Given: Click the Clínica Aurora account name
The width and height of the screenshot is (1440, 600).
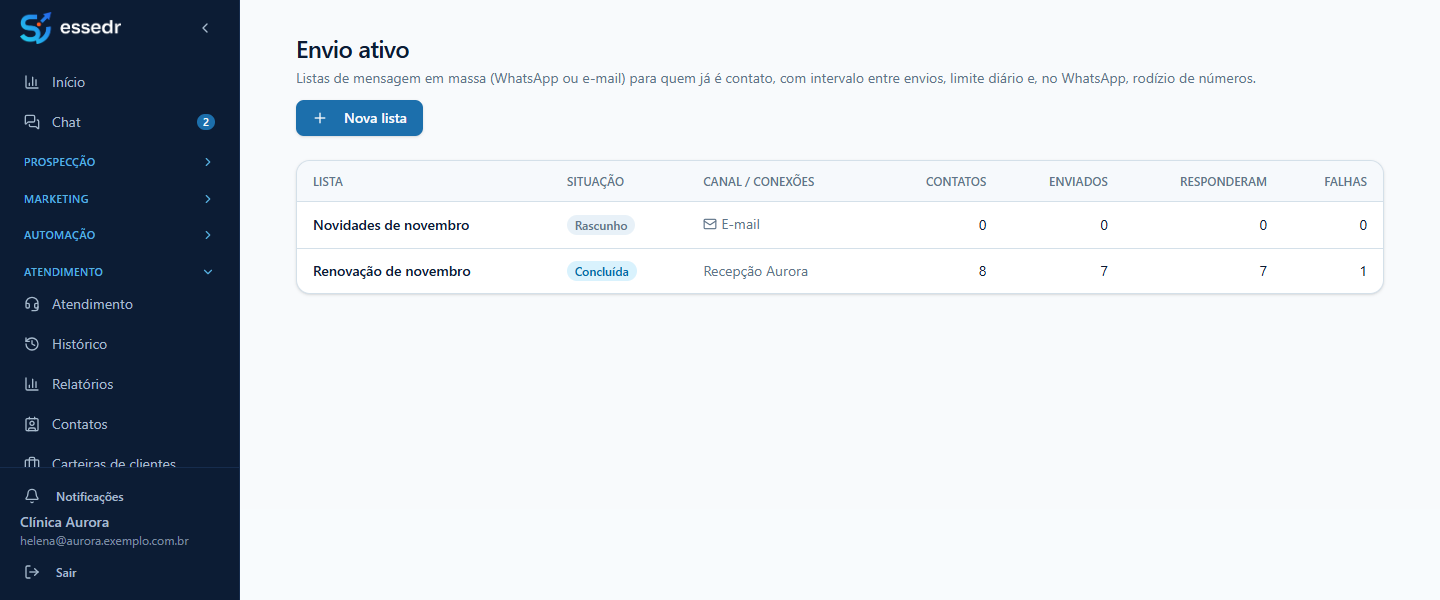Looking at the screenshot, I should (x=65, y=522).
